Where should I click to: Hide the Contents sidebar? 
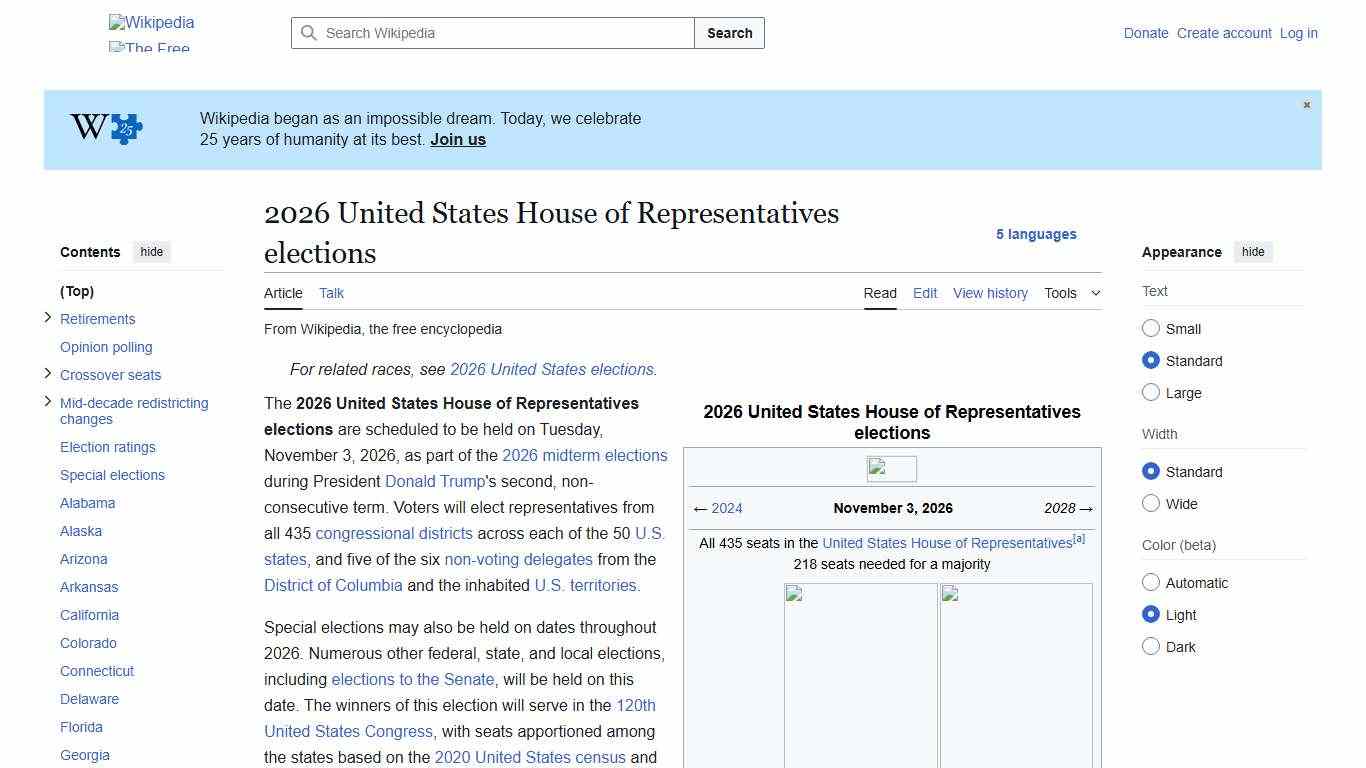151,252
